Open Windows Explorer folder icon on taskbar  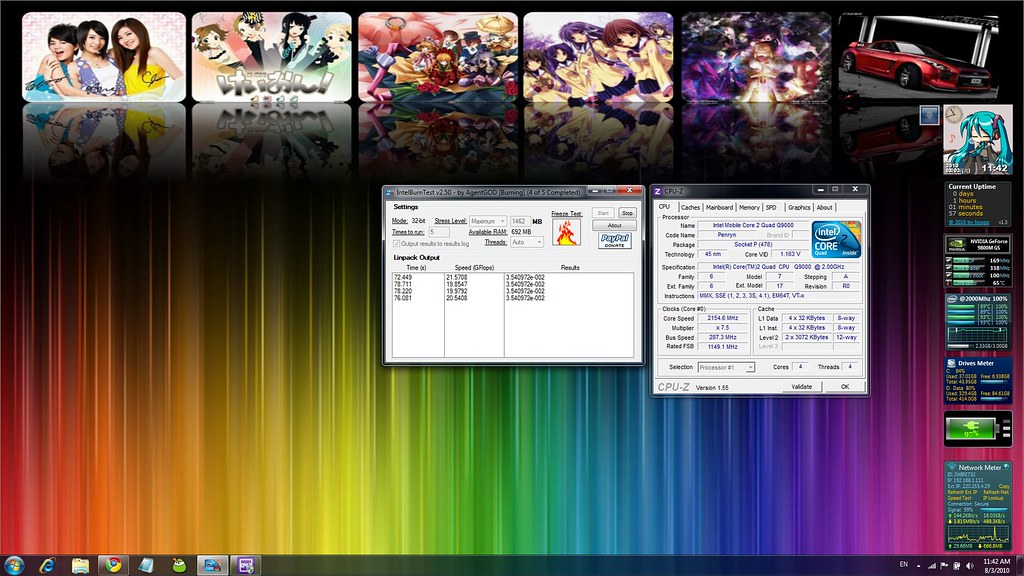point(80,565)
